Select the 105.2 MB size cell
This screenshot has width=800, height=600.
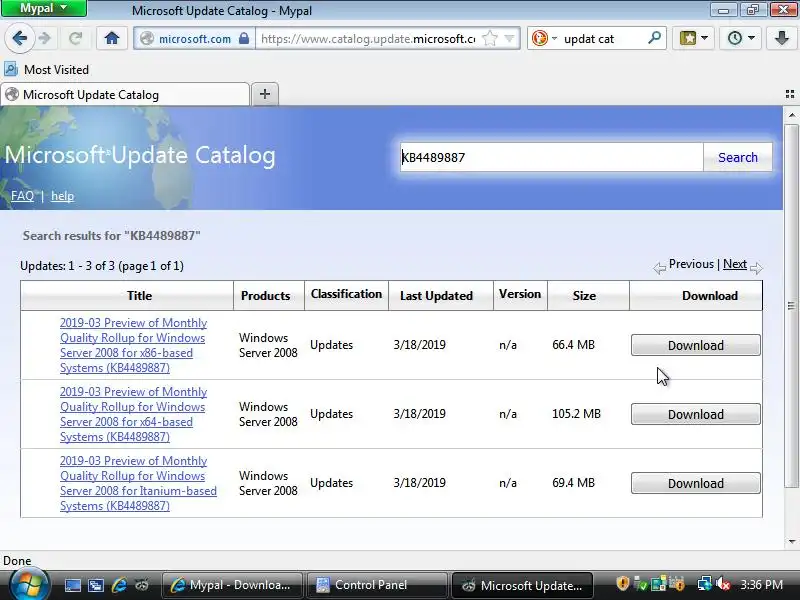(577, 414)
